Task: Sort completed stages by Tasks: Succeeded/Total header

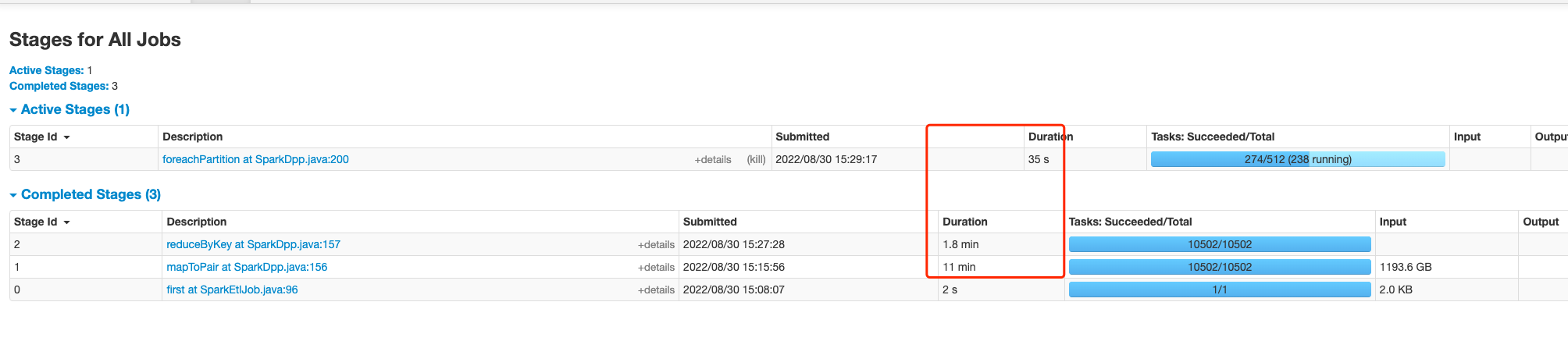Action: tap(1131, 222)
